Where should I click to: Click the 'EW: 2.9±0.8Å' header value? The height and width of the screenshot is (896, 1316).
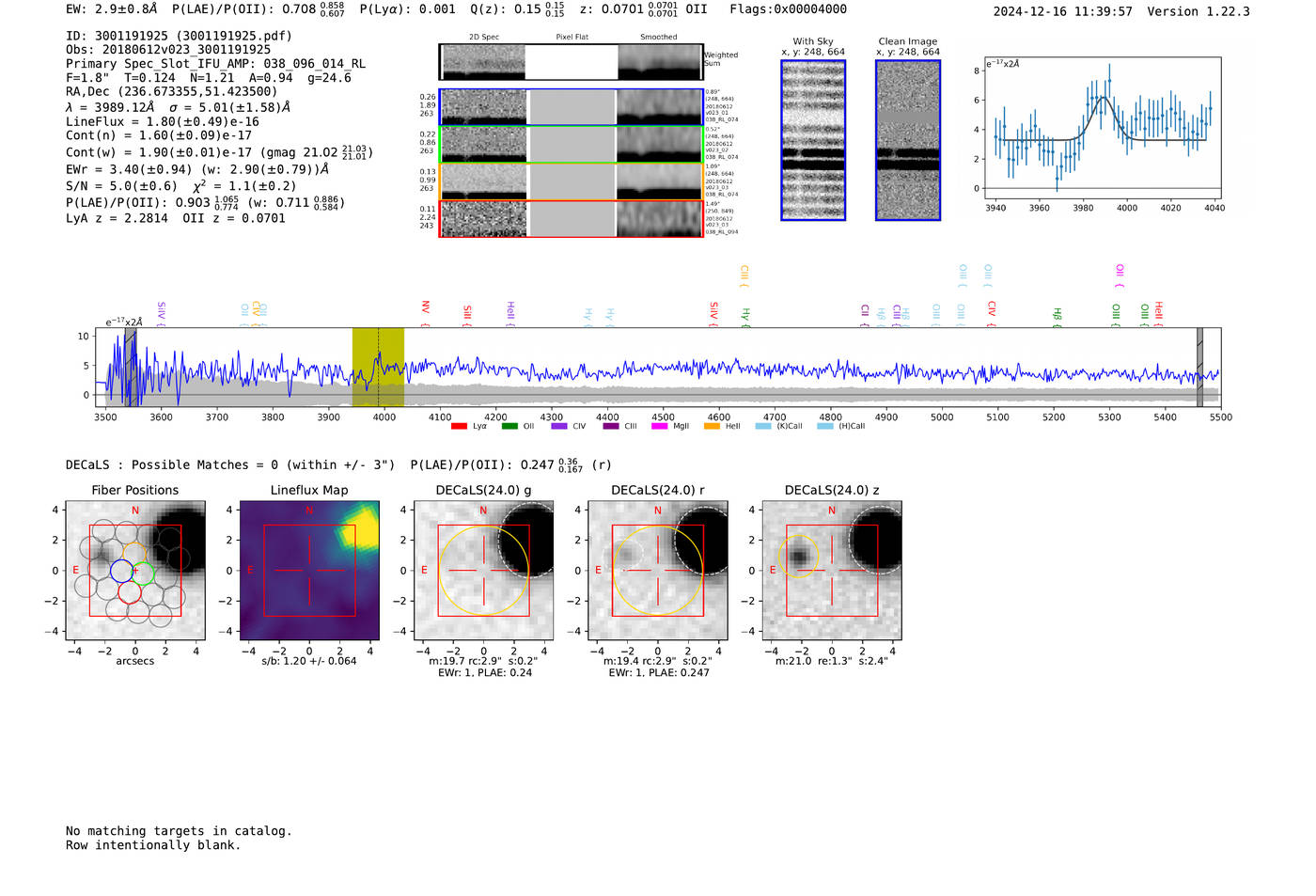tap(112, 9)
